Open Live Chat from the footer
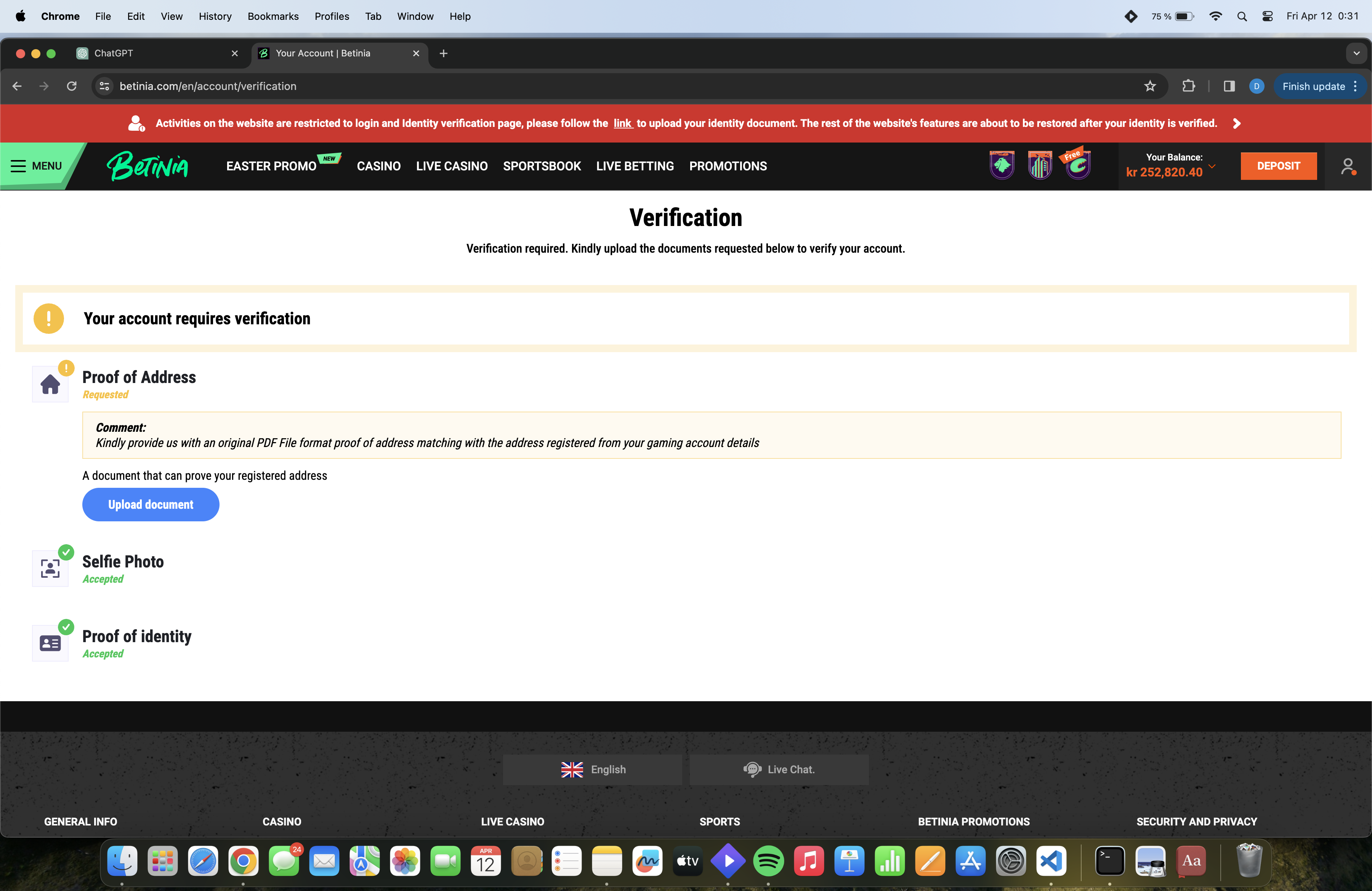The height and width of the screenshot is (891, 1372). click(779, 769)
